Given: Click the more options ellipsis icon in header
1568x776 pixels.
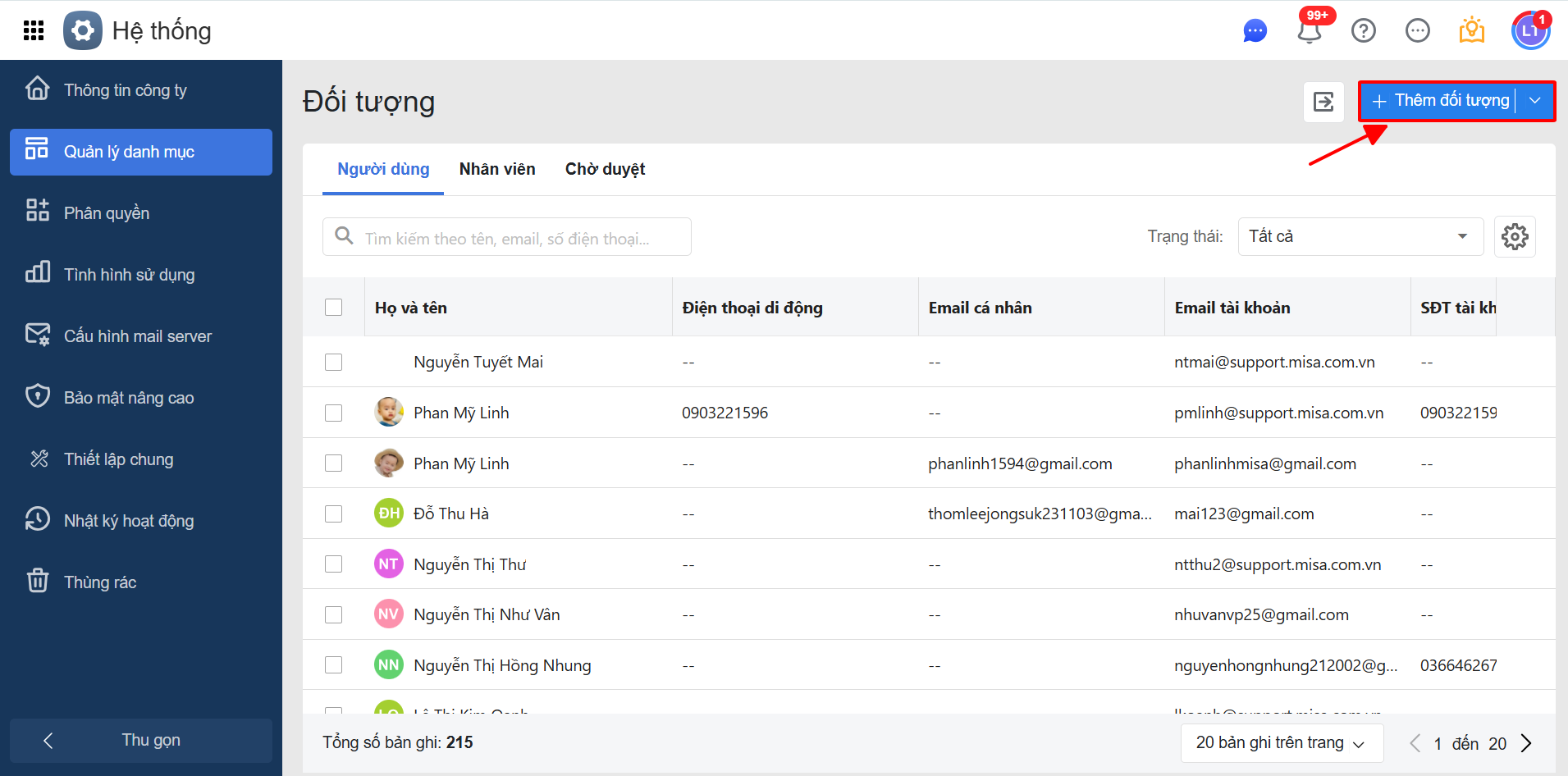Looking at the screenshot, I should pos(1417,31).
